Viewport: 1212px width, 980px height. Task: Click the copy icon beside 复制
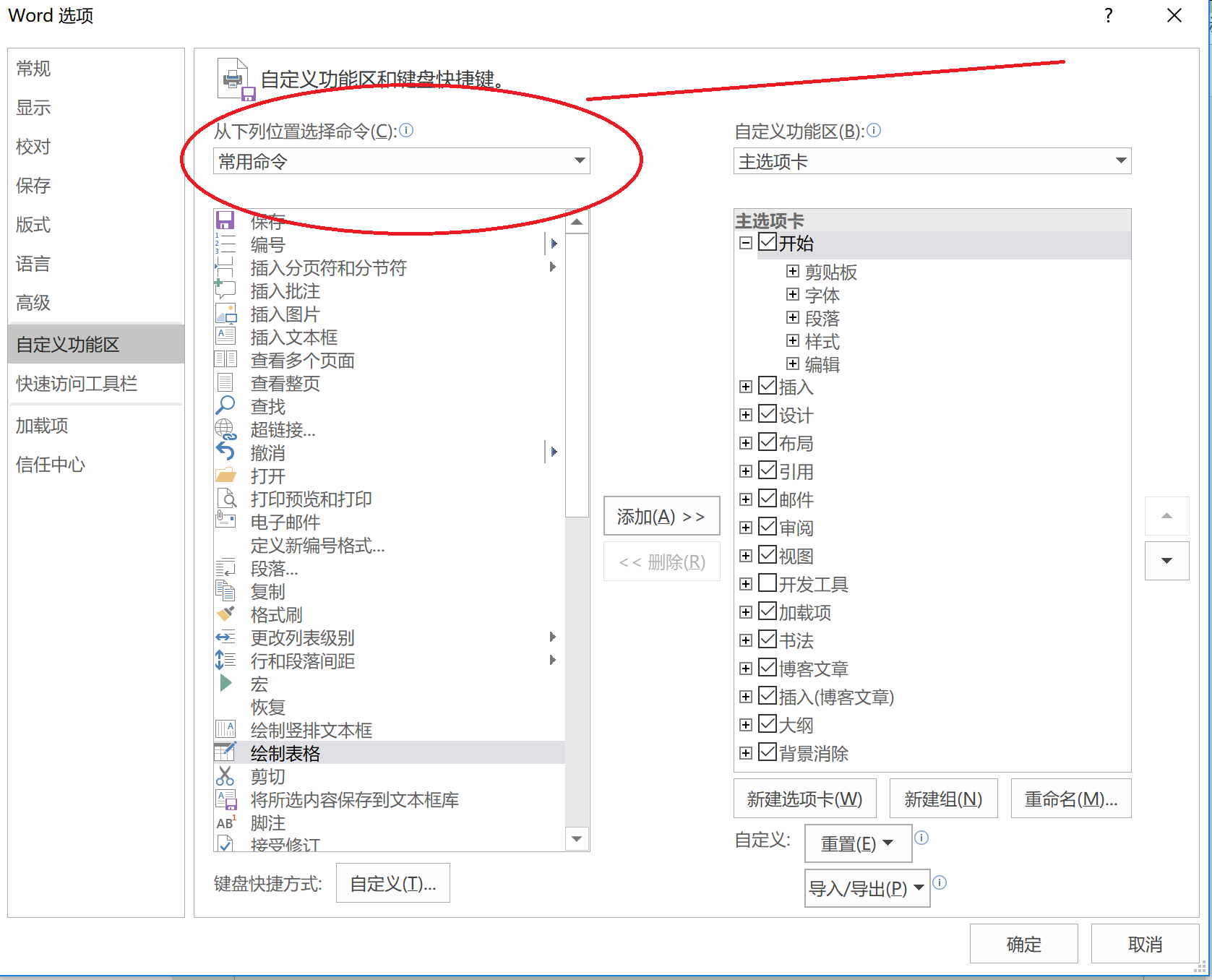coord(225,590)
